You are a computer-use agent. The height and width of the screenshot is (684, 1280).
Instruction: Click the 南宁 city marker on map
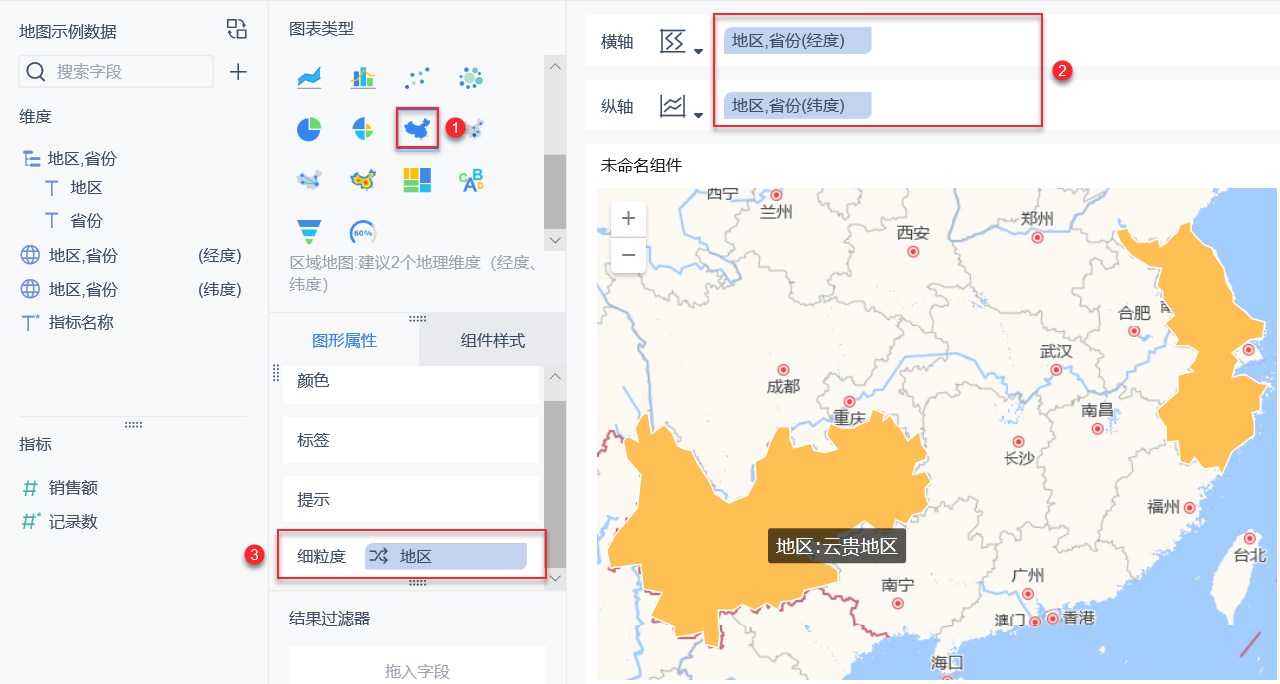tap(898, 603)
